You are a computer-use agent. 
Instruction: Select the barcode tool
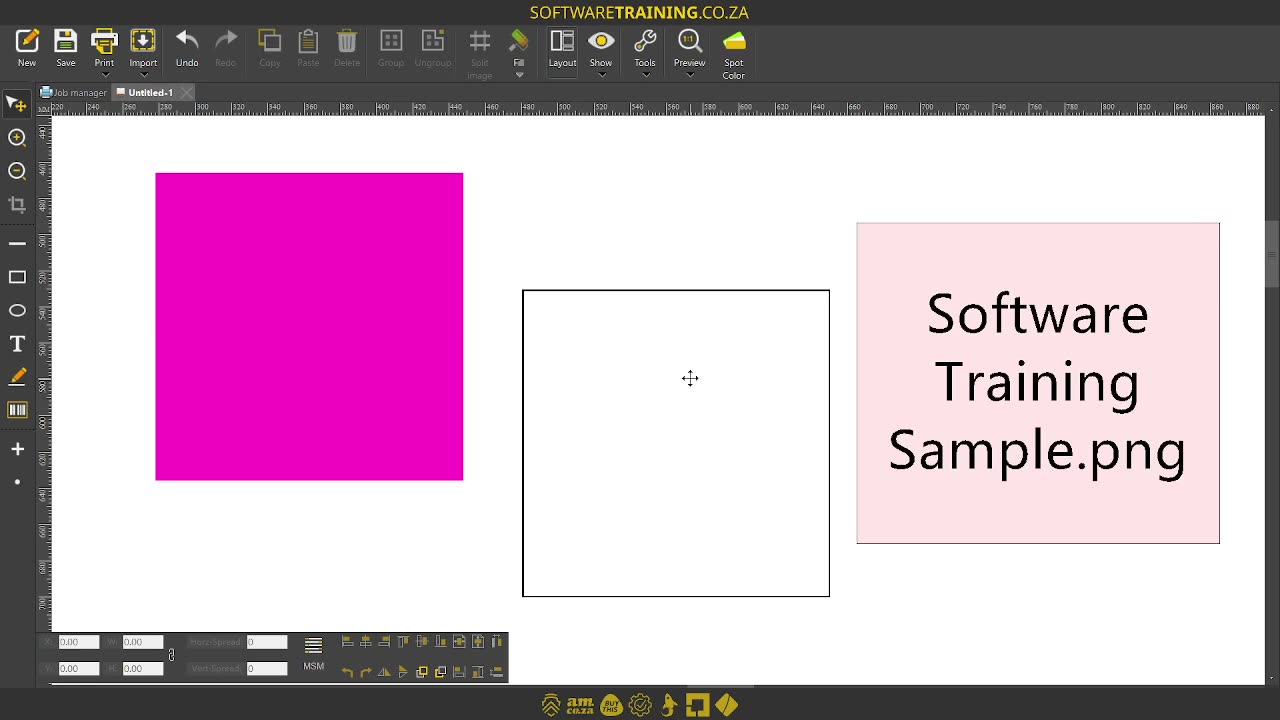point(17,410)
